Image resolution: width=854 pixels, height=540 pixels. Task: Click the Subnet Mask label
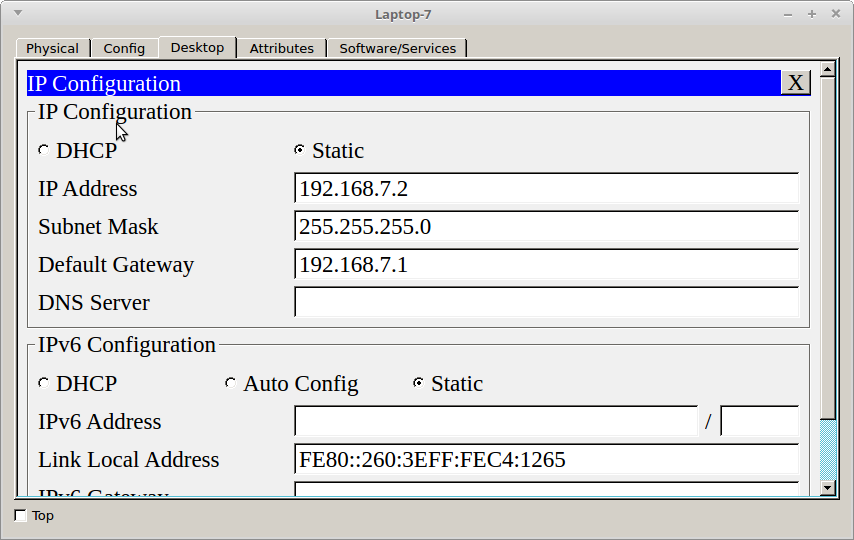tap(98, 227)
